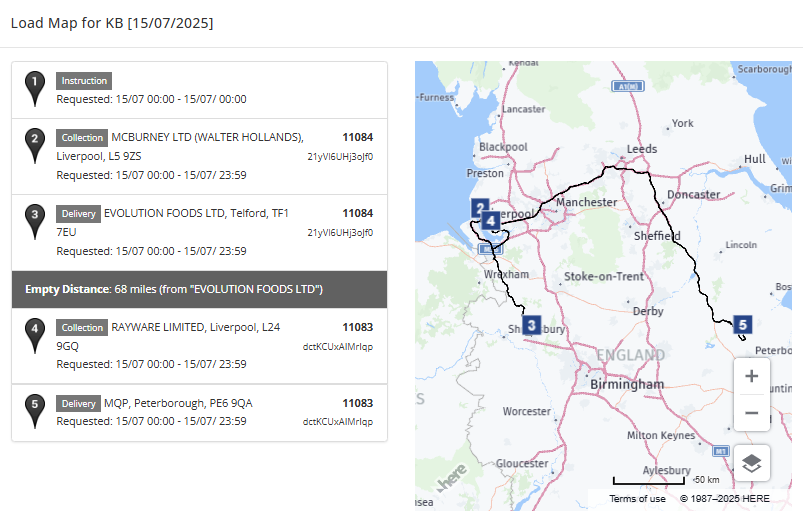The width and height of the screenshot is (803, 515).
Task: Click Liverpool, L5 9ZS postcode text
Action: click(x=99, y=156)
